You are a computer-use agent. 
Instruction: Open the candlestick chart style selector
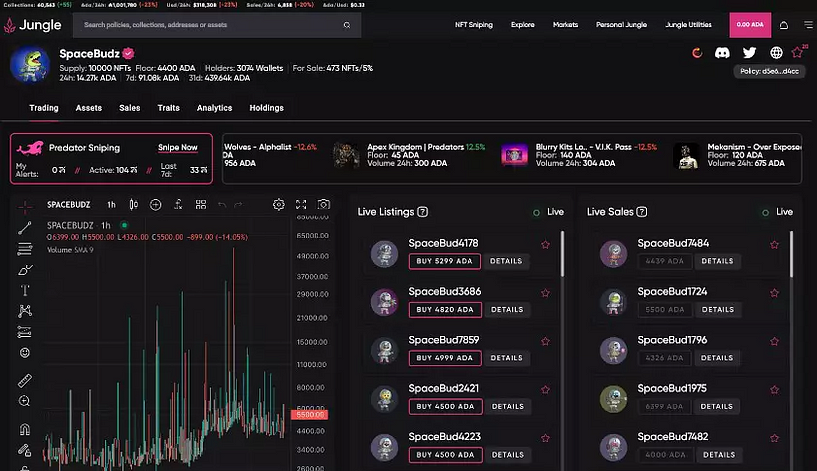133,204
